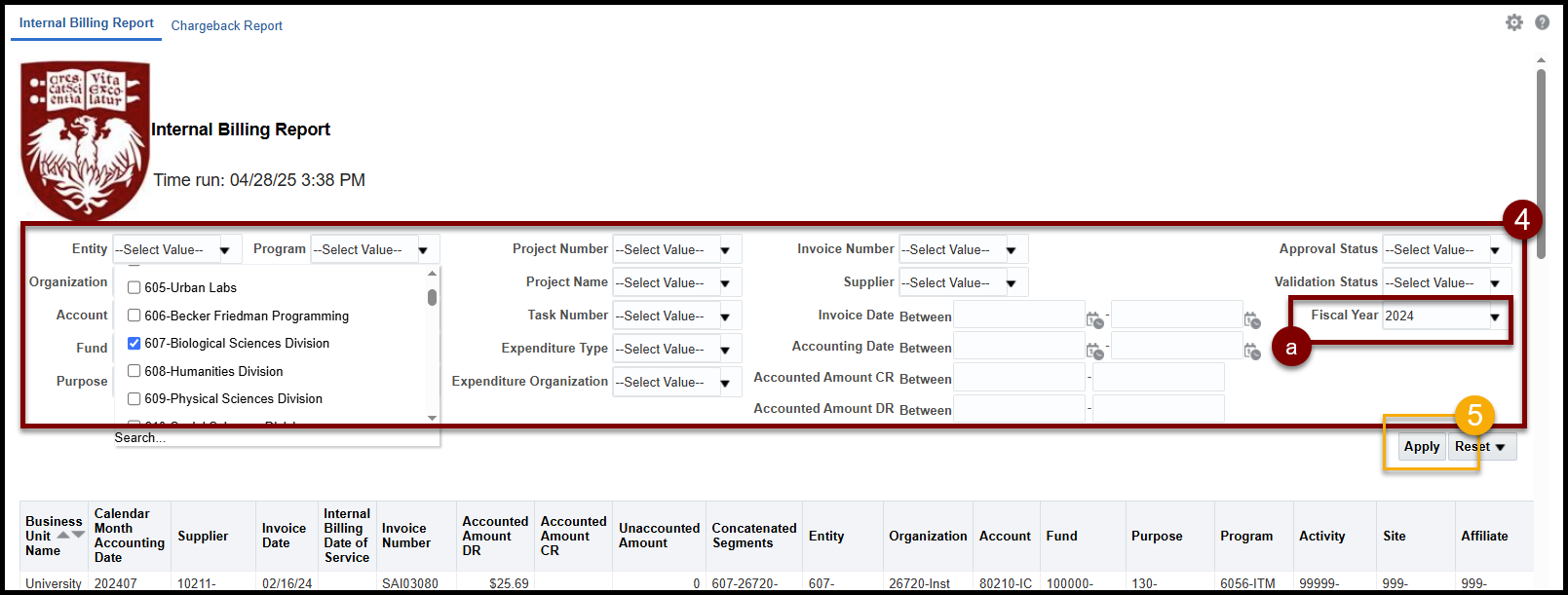Click the first Accounted Amount CR field

pos(1018,378)
